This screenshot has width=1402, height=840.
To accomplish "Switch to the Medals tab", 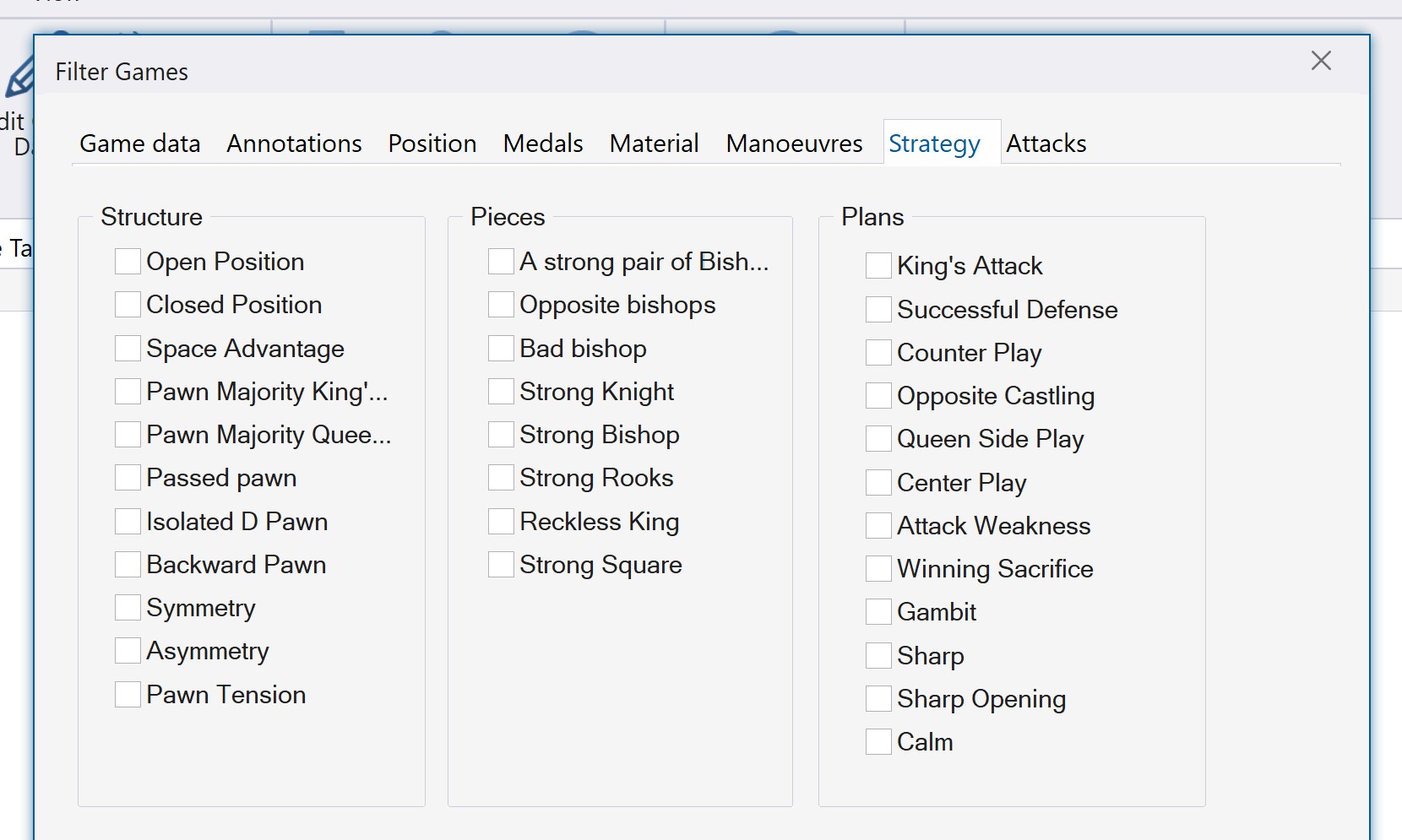I will [x=542, y=143].
